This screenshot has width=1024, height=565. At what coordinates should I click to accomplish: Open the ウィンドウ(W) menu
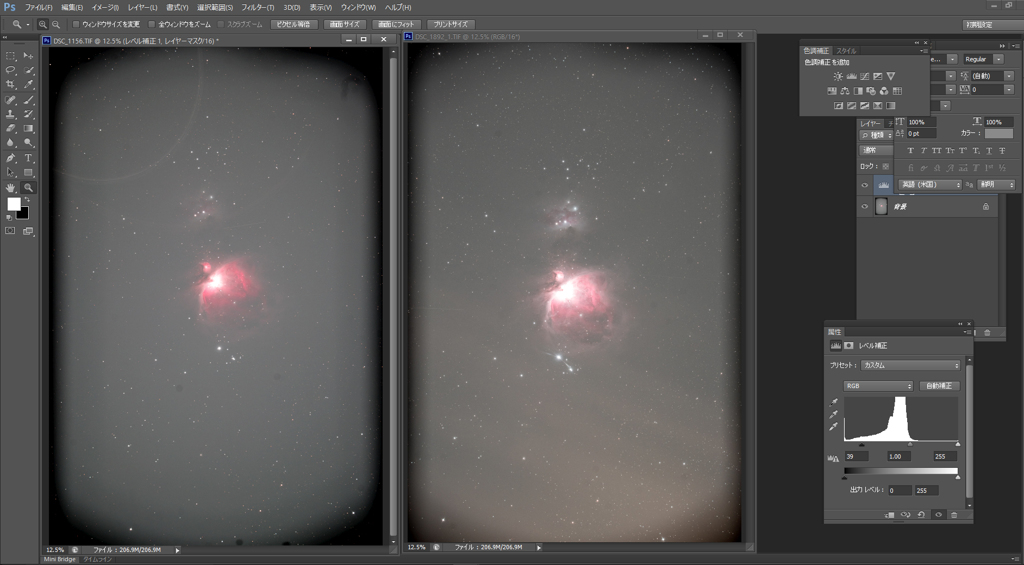pyautogui.click(x=358, y=7)
